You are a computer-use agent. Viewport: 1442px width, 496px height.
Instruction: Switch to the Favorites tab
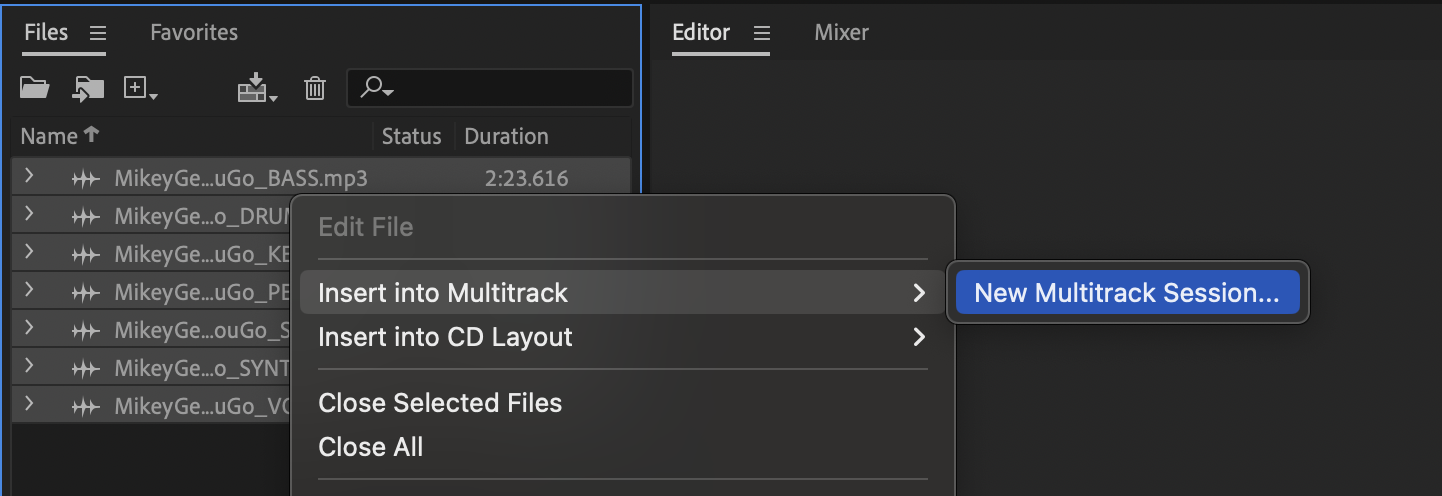click(x=194, y=32)
